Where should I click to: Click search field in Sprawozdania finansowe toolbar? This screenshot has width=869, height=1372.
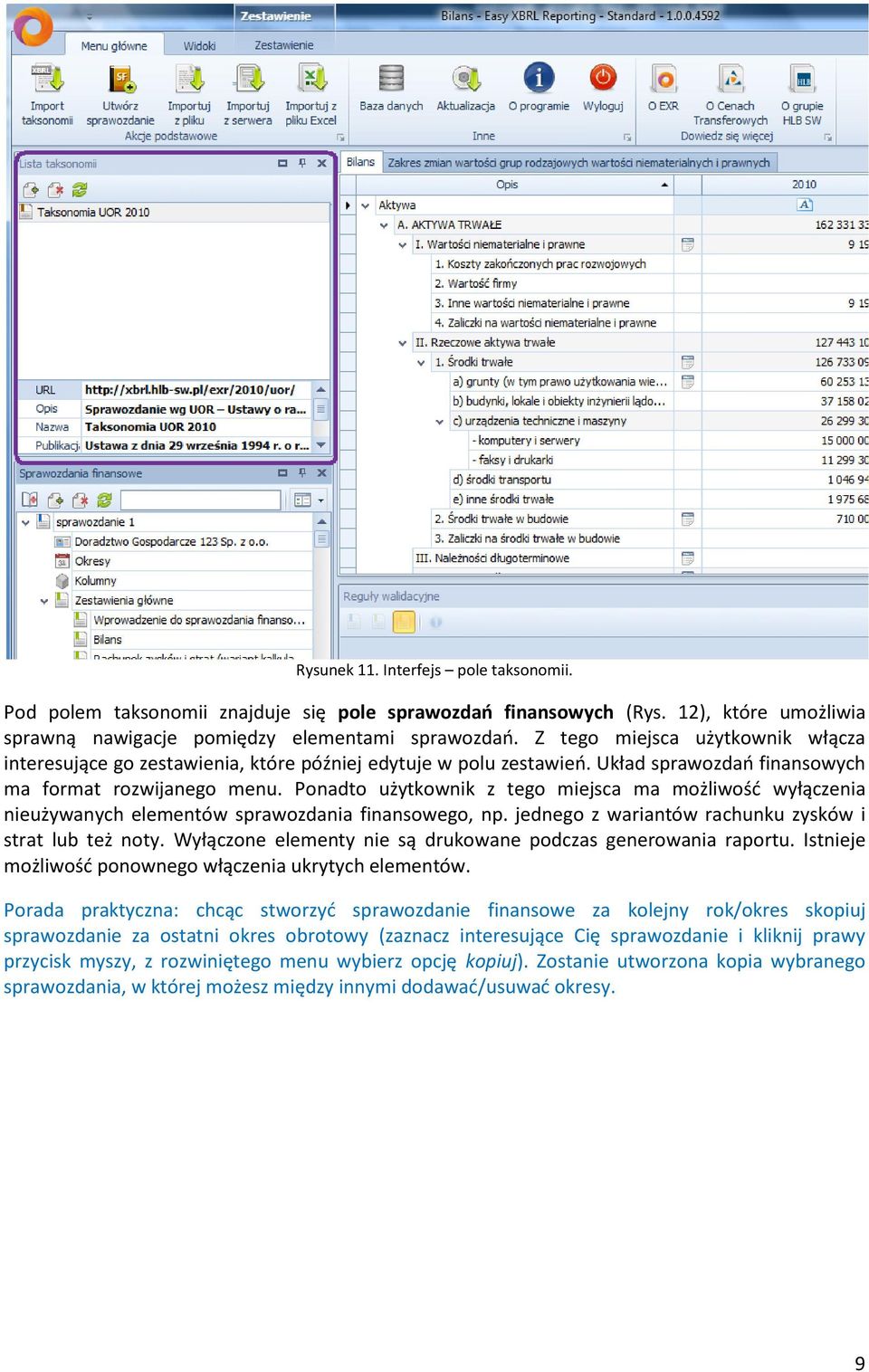tap(200, 500)
